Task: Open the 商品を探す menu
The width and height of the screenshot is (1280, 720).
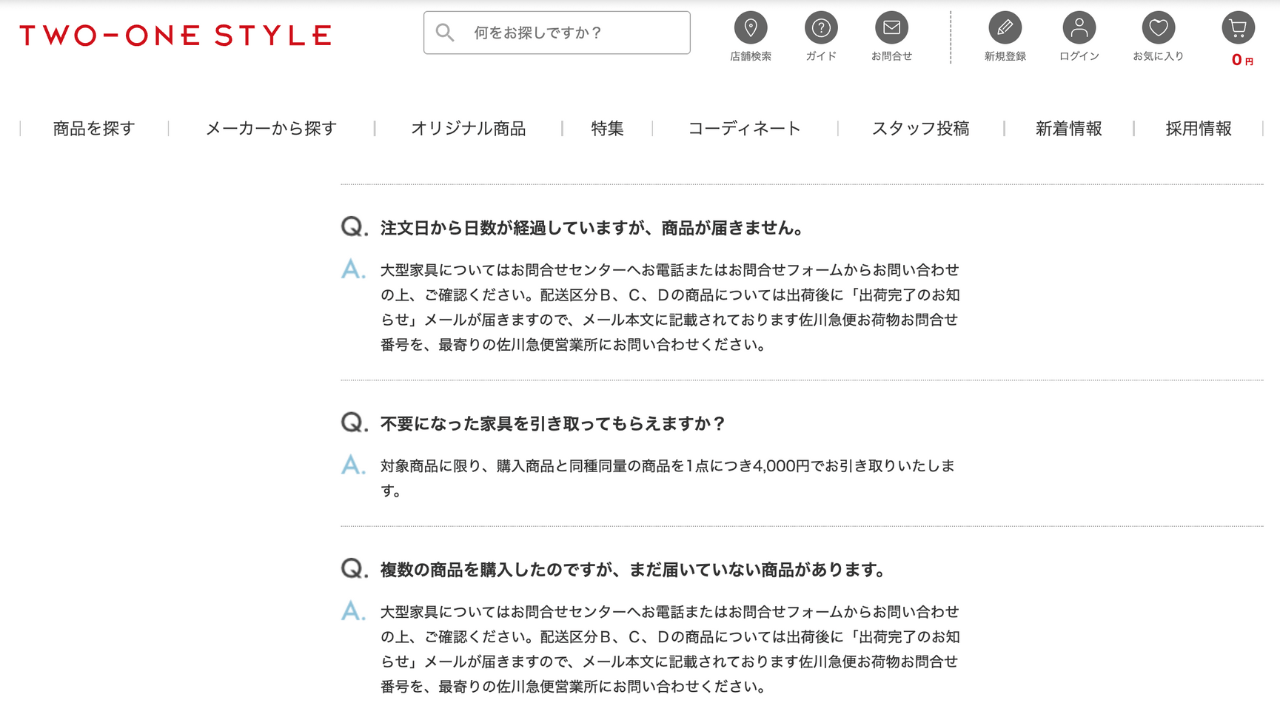Action: tap(94, 128)
